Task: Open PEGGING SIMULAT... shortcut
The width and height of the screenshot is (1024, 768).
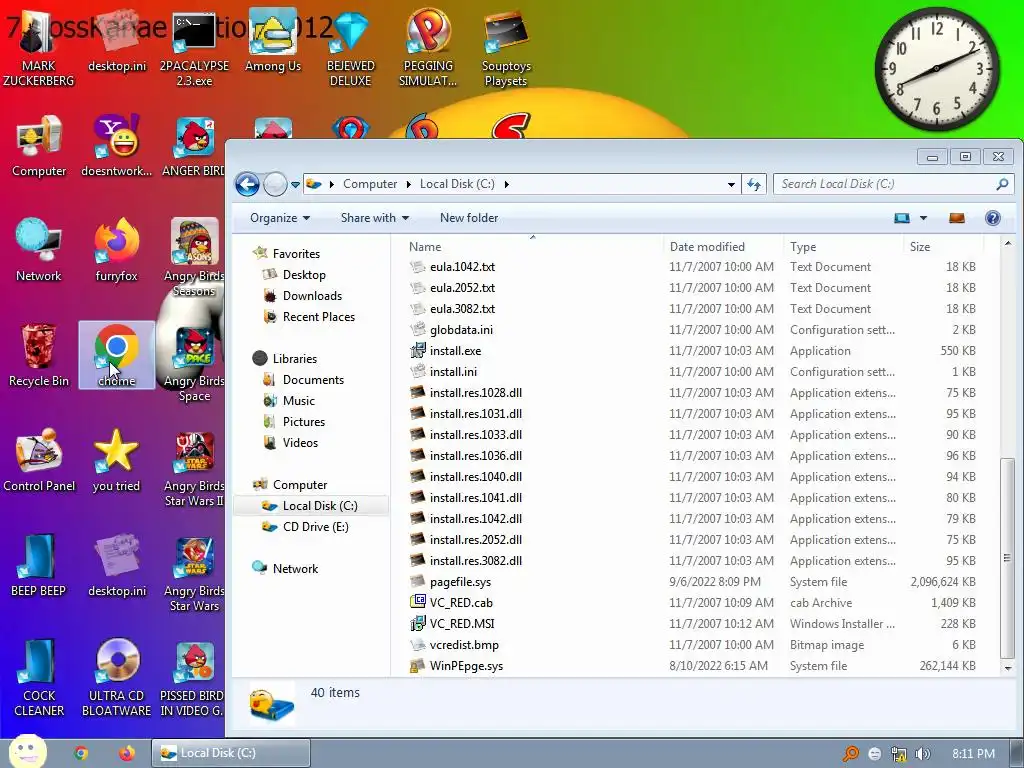Action: click(428, 48)
